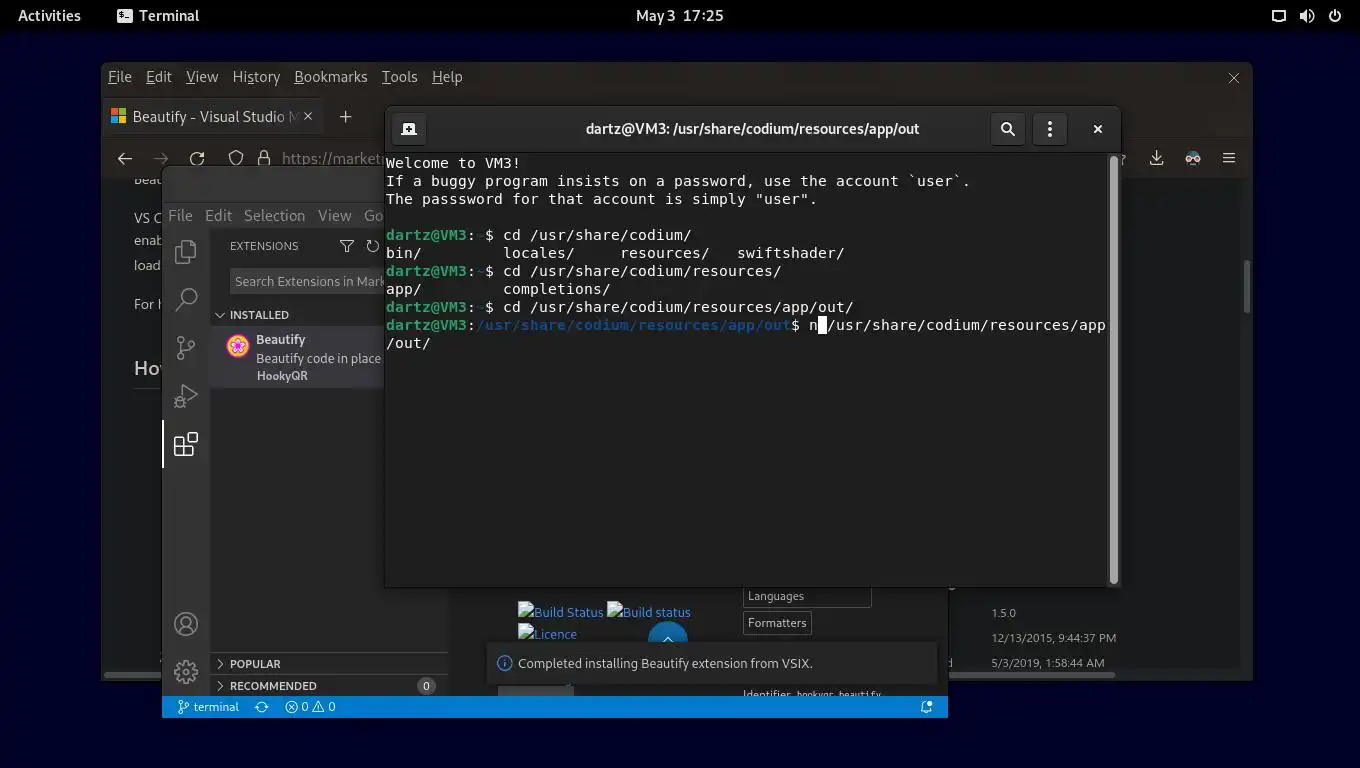This screenshot has height=768, width=1360.
Task: Click the Terminal app menu in top bar
Action: coord(158,16)
